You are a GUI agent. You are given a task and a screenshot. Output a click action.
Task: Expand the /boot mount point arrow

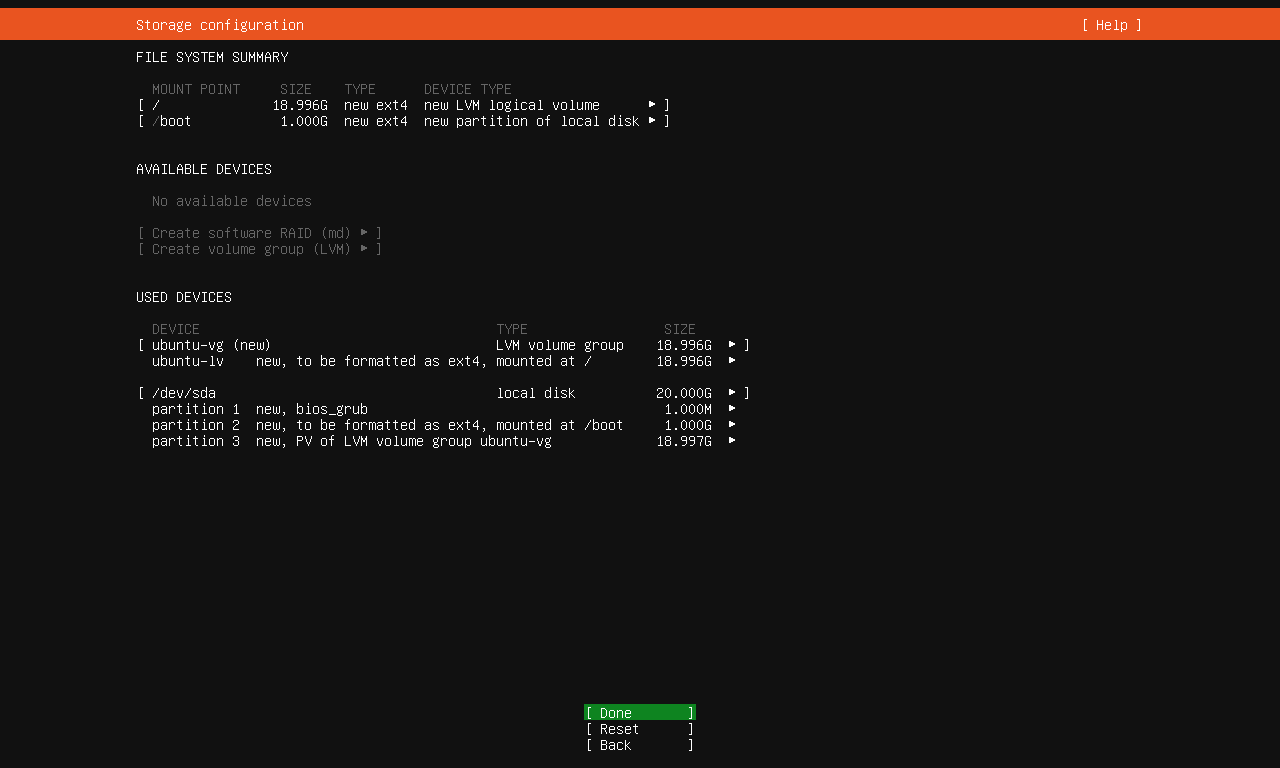(652, 120)
